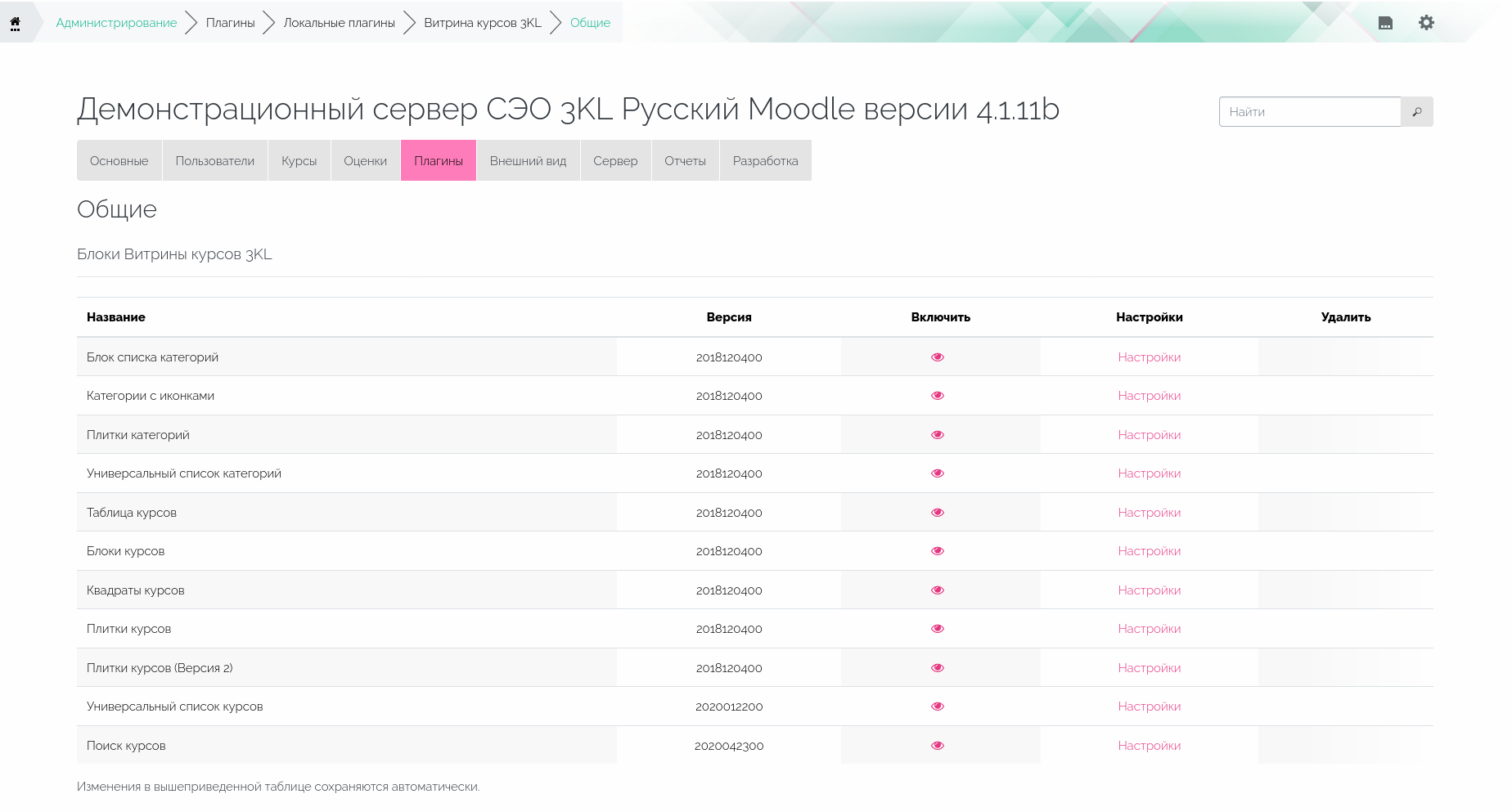Click the Таблица курсов row name
This screenshot has height=812, width=1512.
[x=132, y=513]
